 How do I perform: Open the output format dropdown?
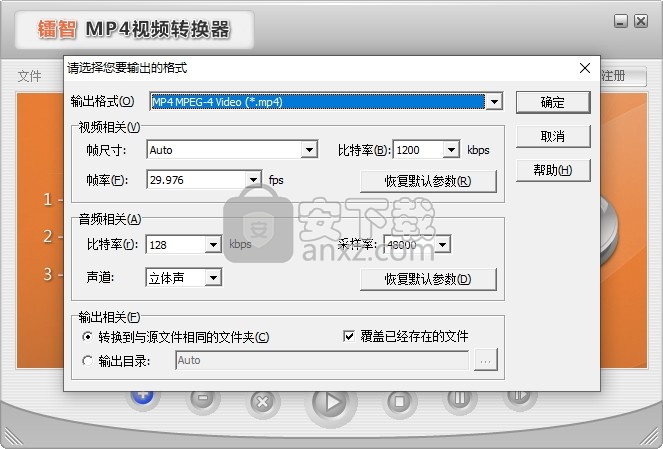point(493,102)
